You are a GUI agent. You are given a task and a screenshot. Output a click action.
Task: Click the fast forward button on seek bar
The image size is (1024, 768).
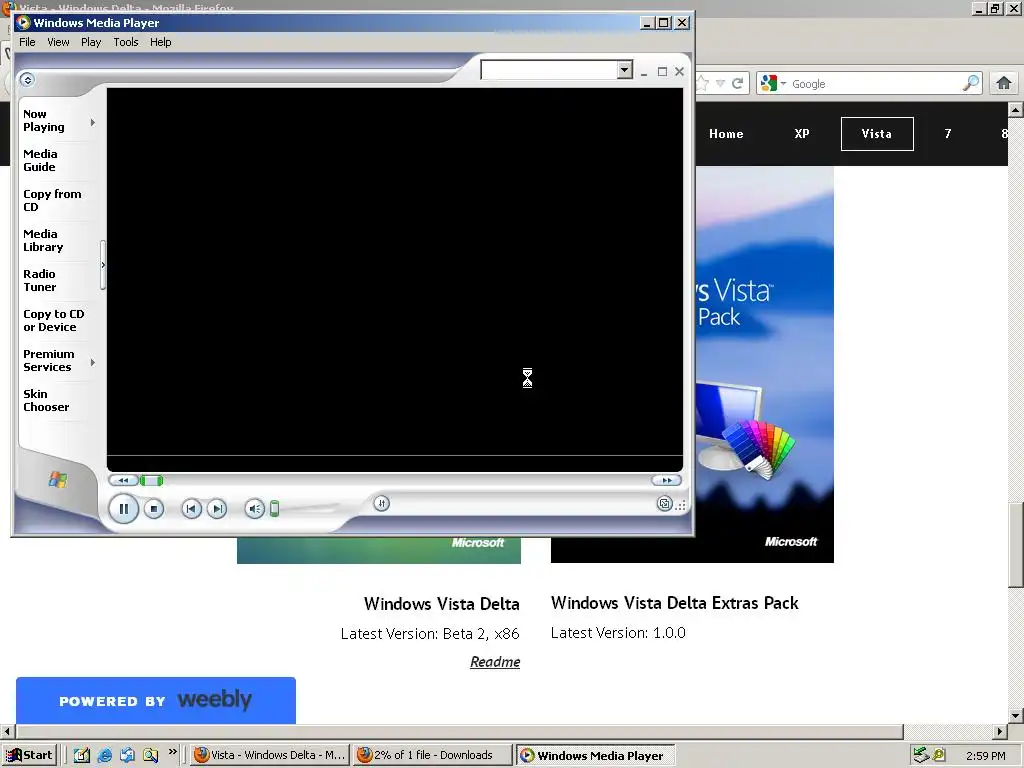pos(666,481)
